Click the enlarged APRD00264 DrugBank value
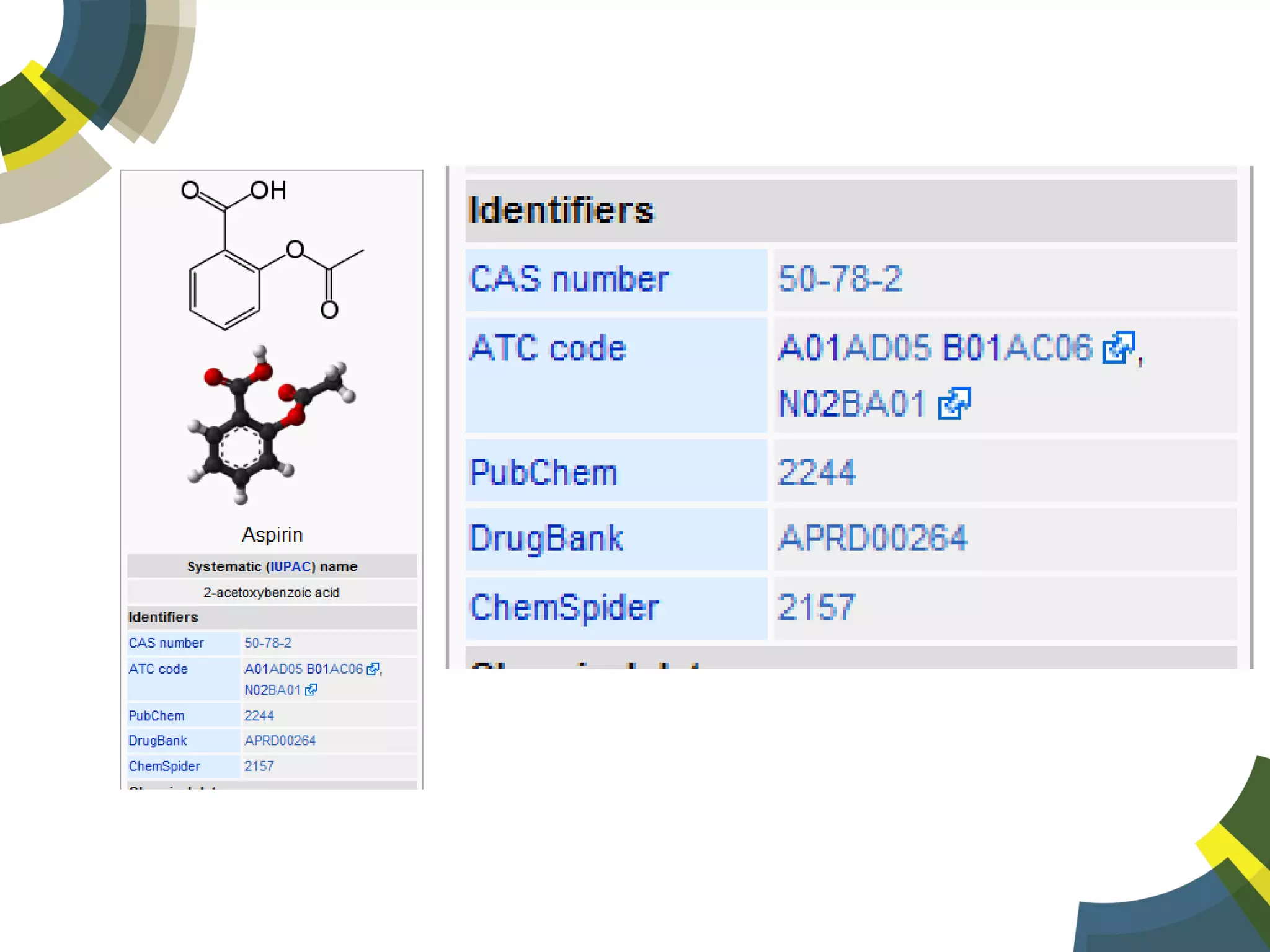Image resolution: width=1270 pixels, height=952 pixels. pos(873,539)
